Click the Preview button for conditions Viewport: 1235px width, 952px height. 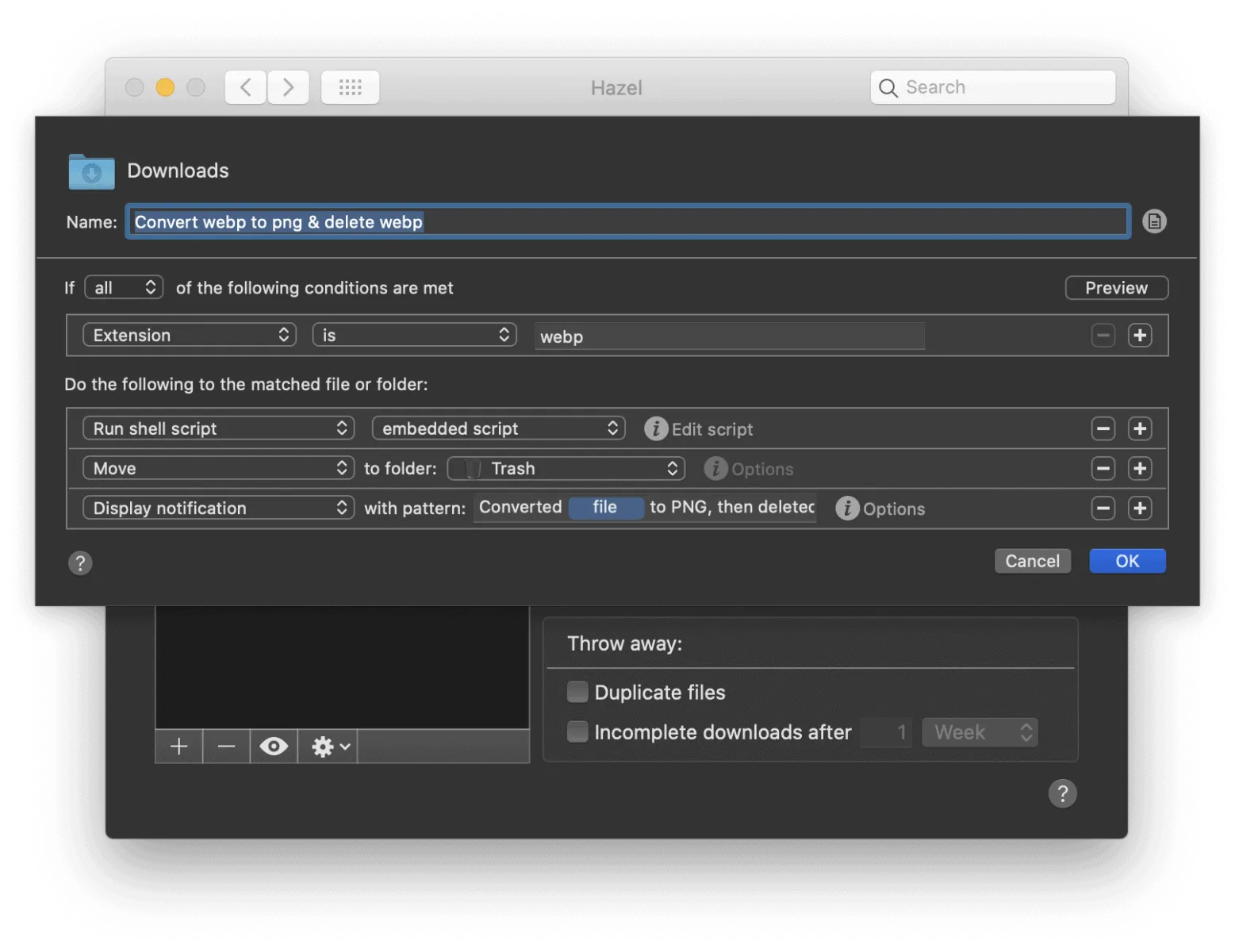click(1116, 287)
